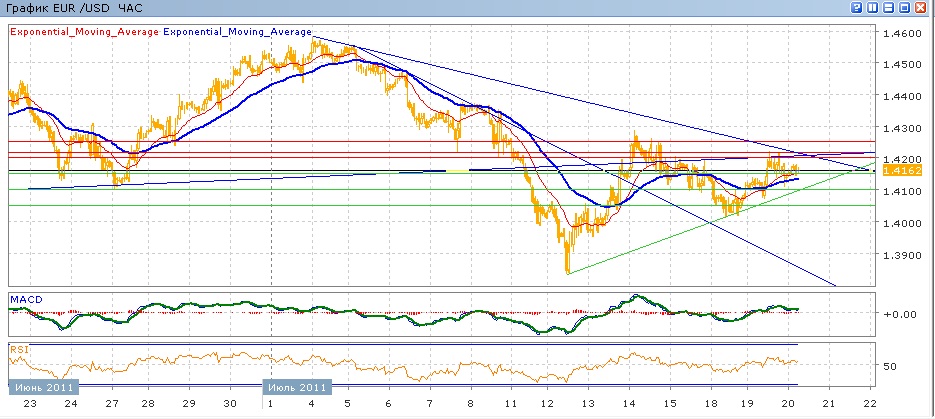Click date 23 on the time axis
Image resolution: width=935 pixels, height=419 pixels.
[30, 404]
